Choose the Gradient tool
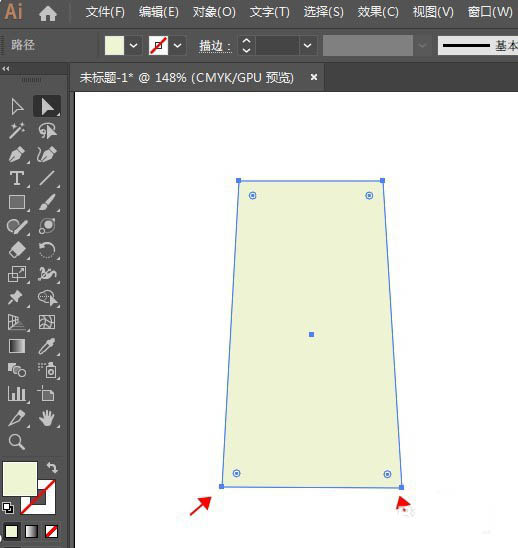This screenshot has width=518, height=548. coord(17,346)
